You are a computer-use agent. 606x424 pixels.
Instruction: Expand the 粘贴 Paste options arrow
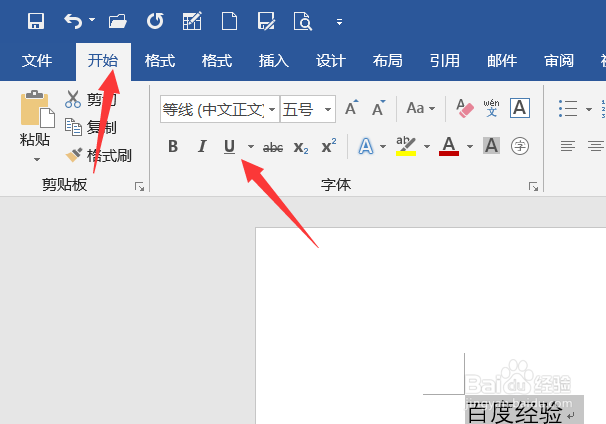click(37, 159)
